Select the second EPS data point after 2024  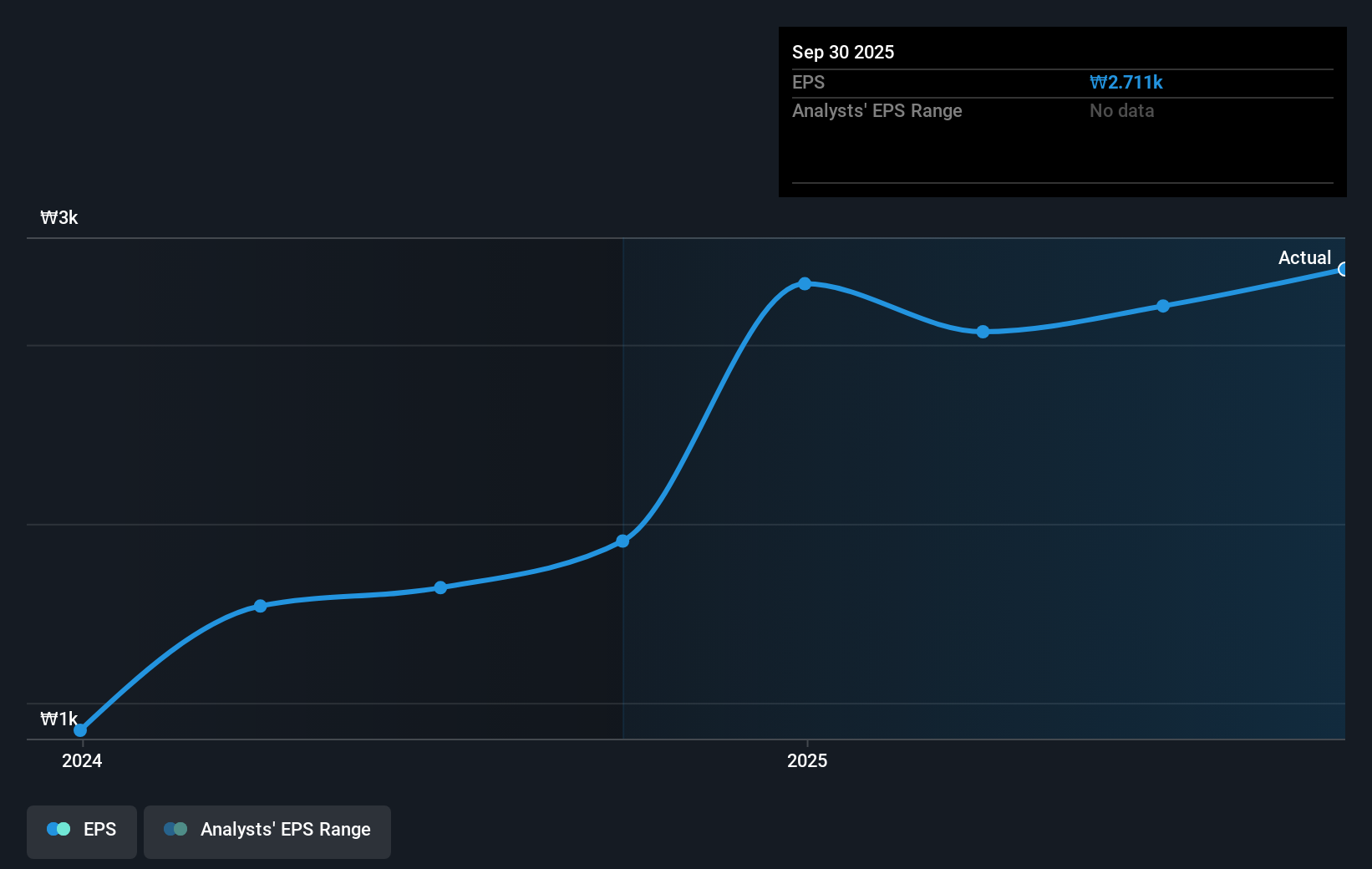point(260,606)
